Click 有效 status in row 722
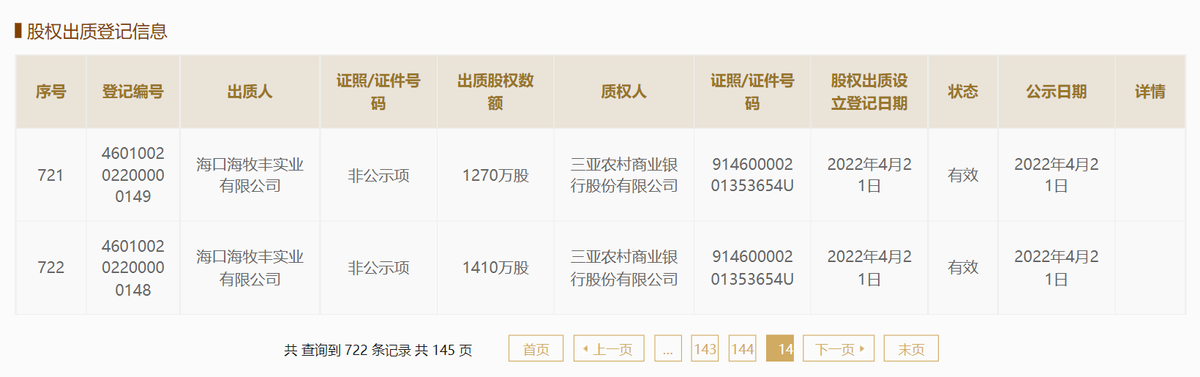1200x377 pixels. click(963, 267)
